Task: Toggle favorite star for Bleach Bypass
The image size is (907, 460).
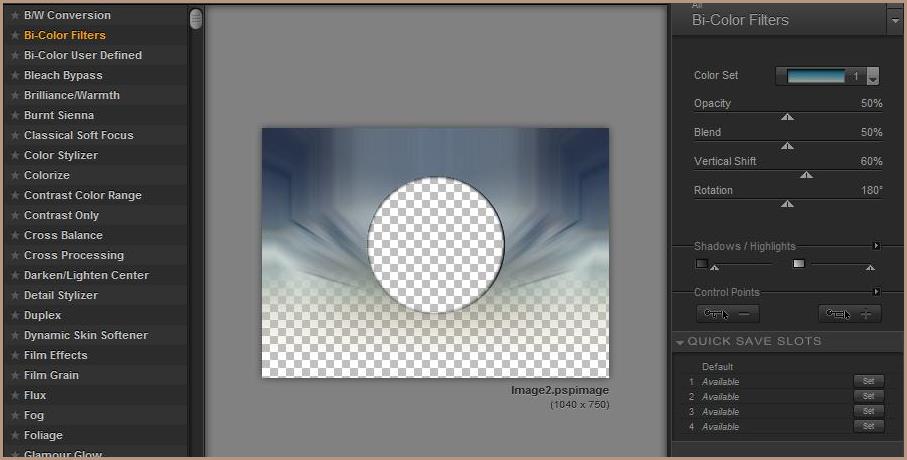Action: coord(14,75)
